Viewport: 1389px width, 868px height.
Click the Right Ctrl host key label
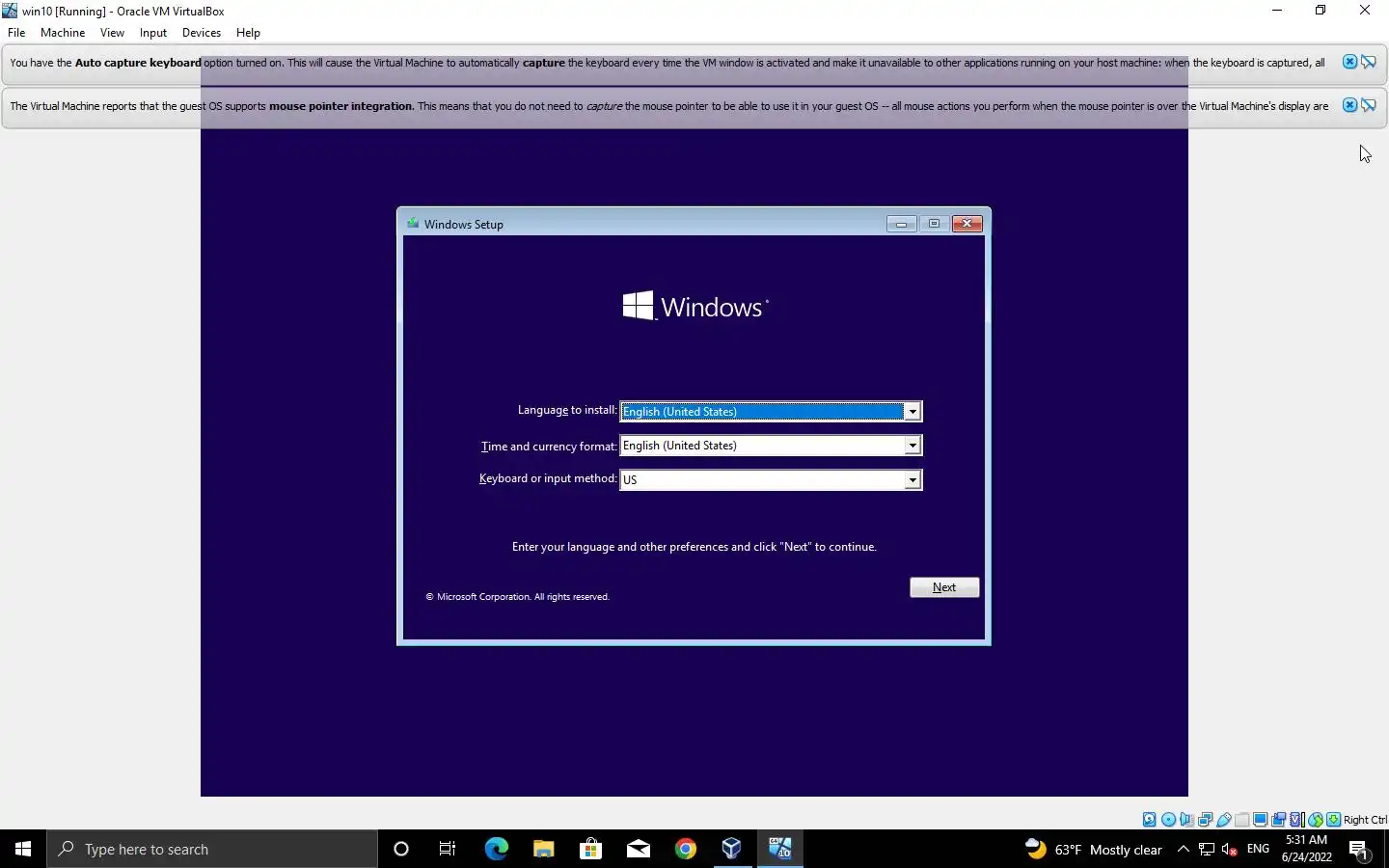1365,820
